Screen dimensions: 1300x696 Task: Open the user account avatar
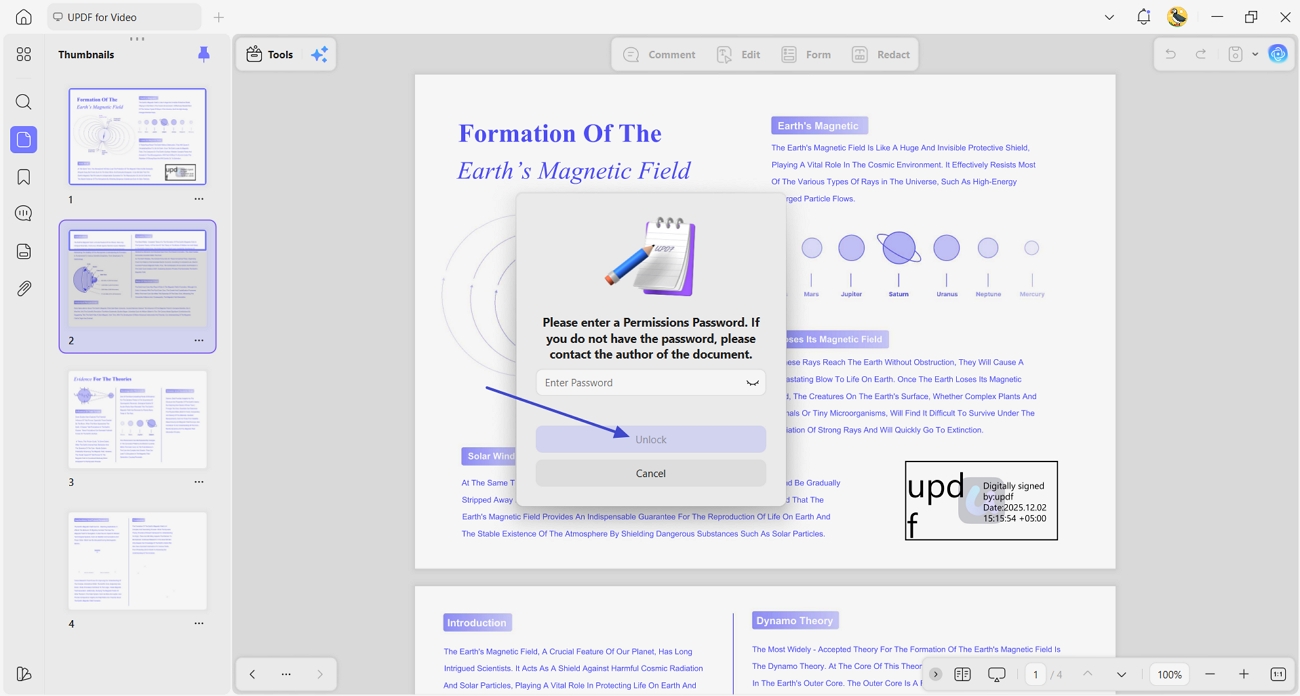click(x=1178, y=17)
